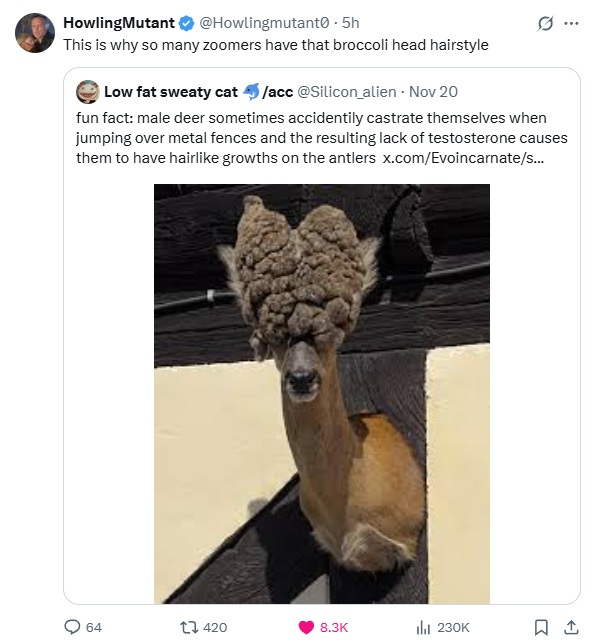This screenshot has width=595, height=643.
Task: Click the Grok explain-post icon
Action: point(545,24)
